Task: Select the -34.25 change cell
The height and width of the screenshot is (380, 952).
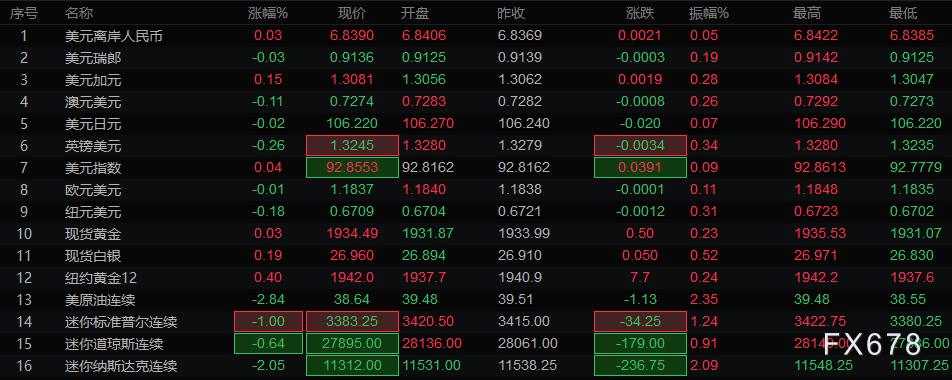Action: 640,322
